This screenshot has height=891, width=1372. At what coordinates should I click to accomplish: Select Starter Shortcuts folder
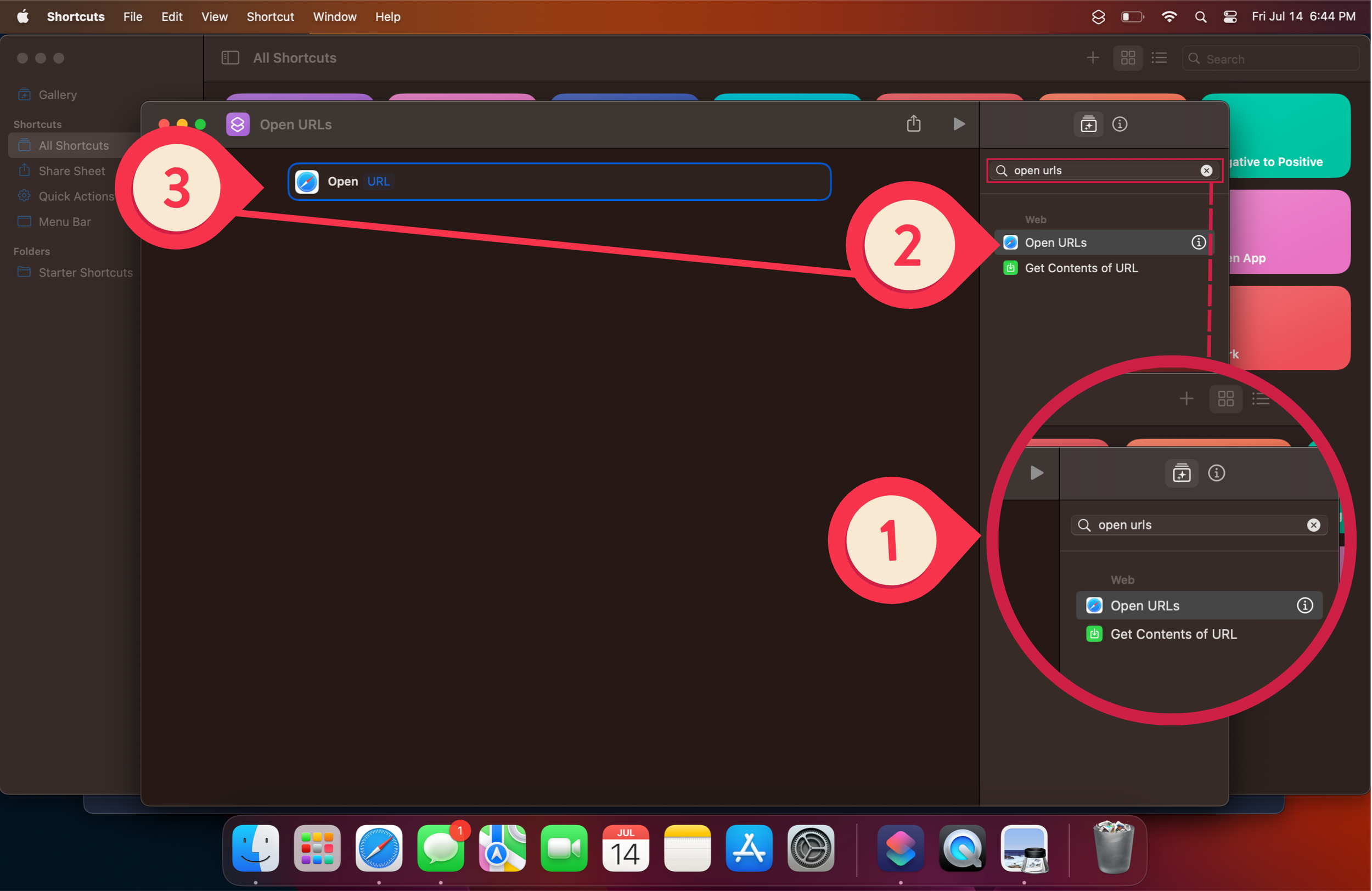pos(85,273)
